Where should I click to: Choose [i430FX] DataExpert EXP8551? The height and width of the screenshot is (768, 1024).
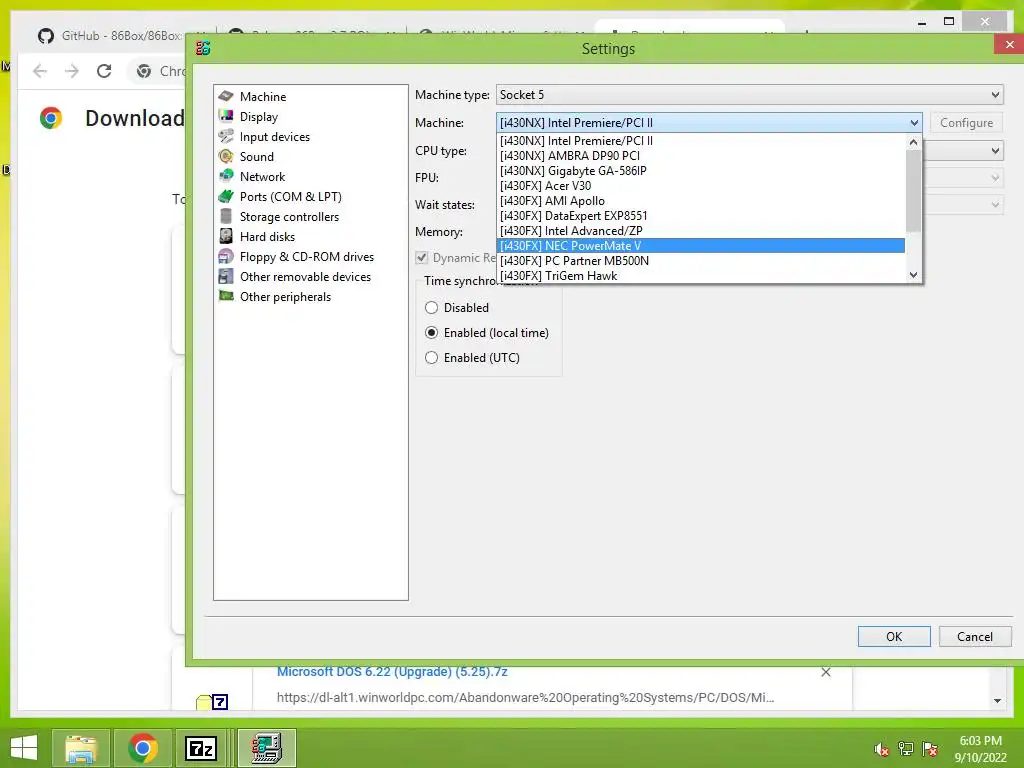[x=701, y=216]
